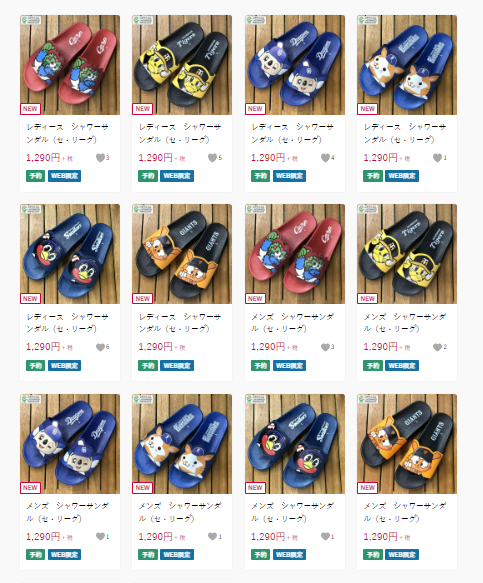The height and width of the screenshot is (583, 483).
Task: Open title link of ladies Swallows sandal
Action: pos(67,323)
